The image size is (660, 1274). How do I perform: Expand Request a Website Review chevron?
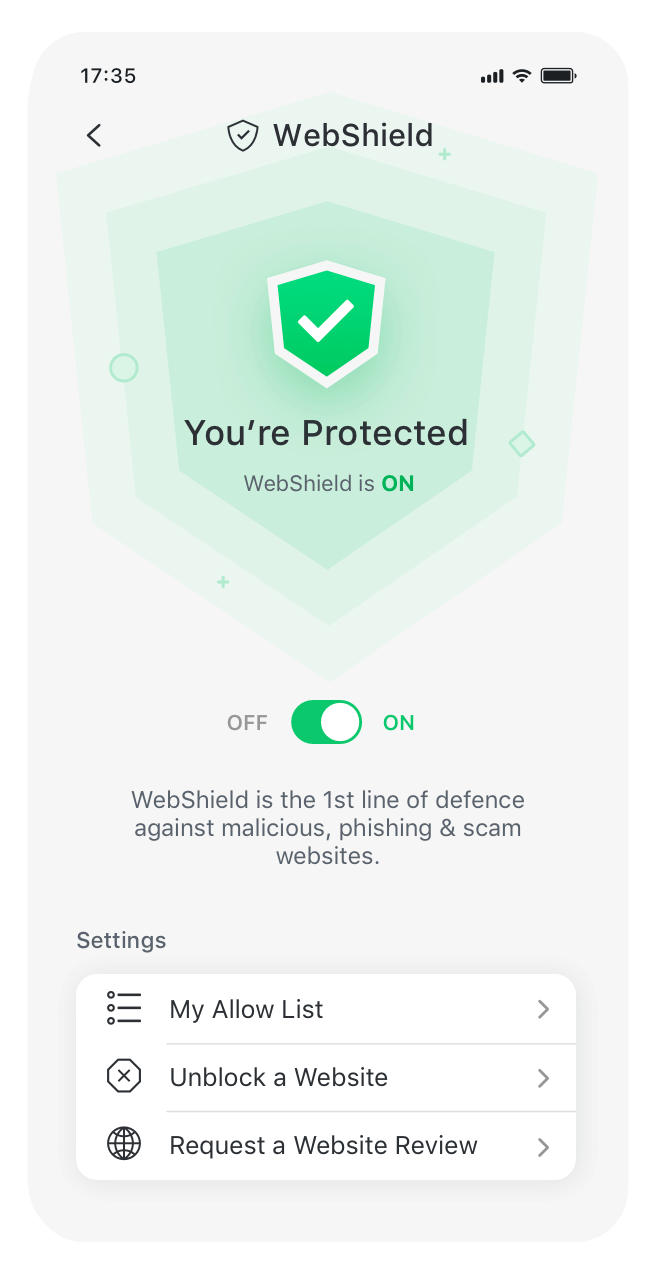coord(543,1145)
